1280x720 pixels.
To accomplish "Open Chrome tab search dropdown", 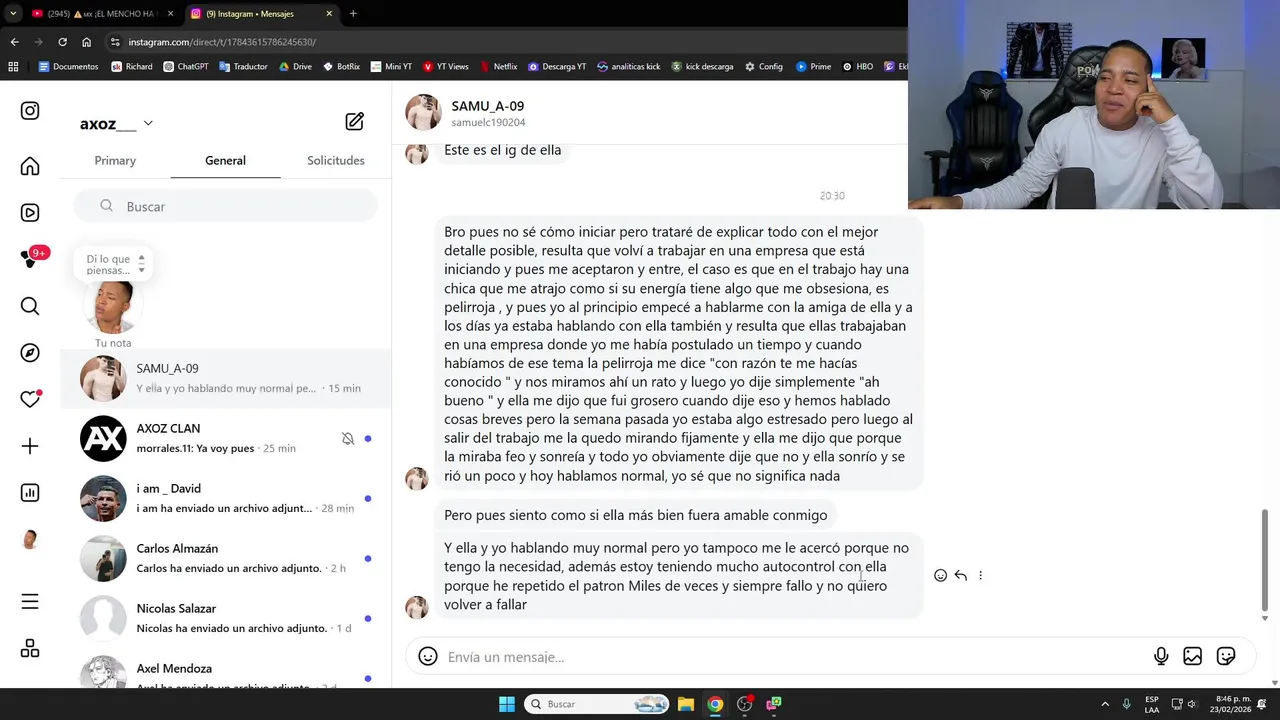I will tap(12, 14).
